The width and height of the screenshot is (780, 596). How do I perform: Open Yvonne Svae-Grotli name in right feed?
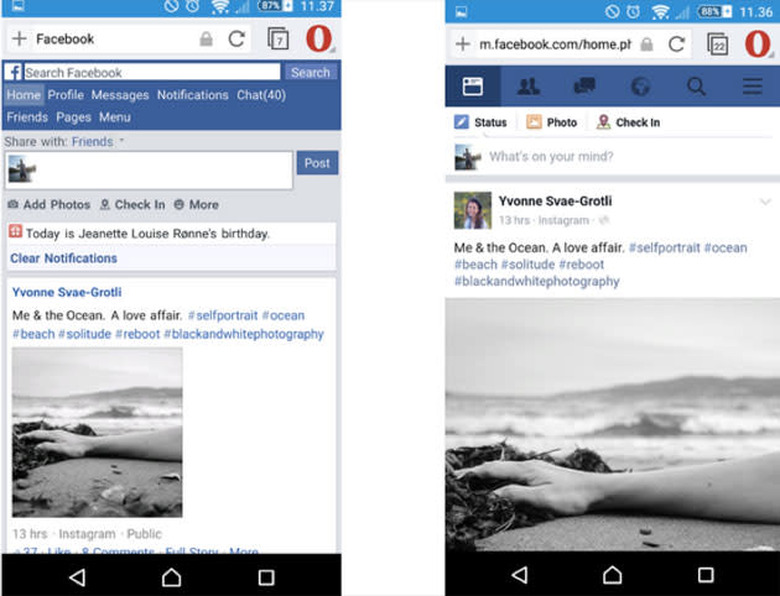[555, 201]
